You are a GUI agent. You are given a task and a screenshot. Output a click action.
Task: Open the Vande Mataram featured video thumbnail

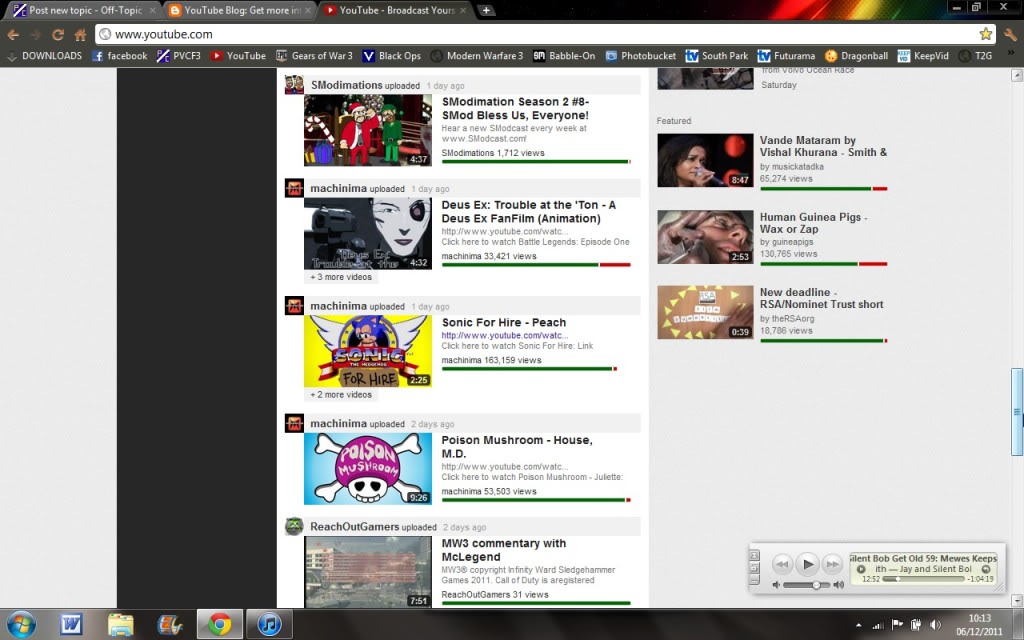click(705, 161)
